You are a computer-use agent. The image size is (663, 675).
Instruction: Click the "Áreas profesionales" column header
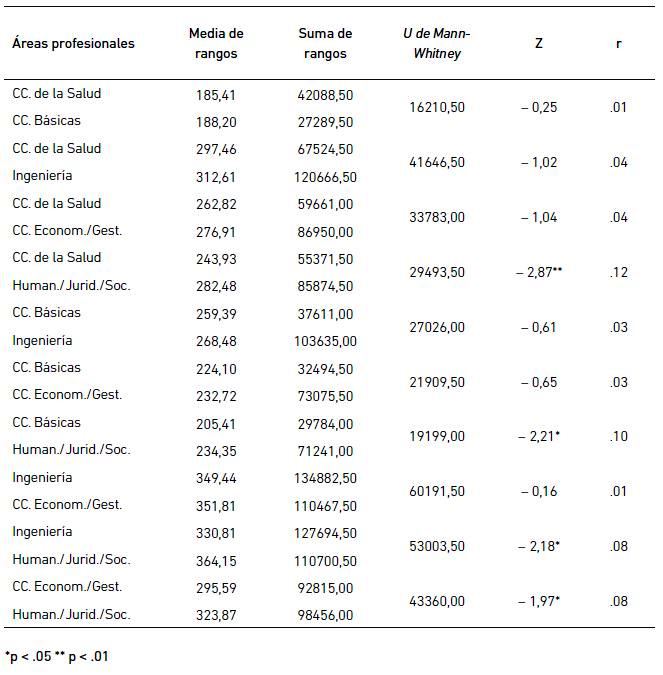pyautogui.click(x=73, y=43)
